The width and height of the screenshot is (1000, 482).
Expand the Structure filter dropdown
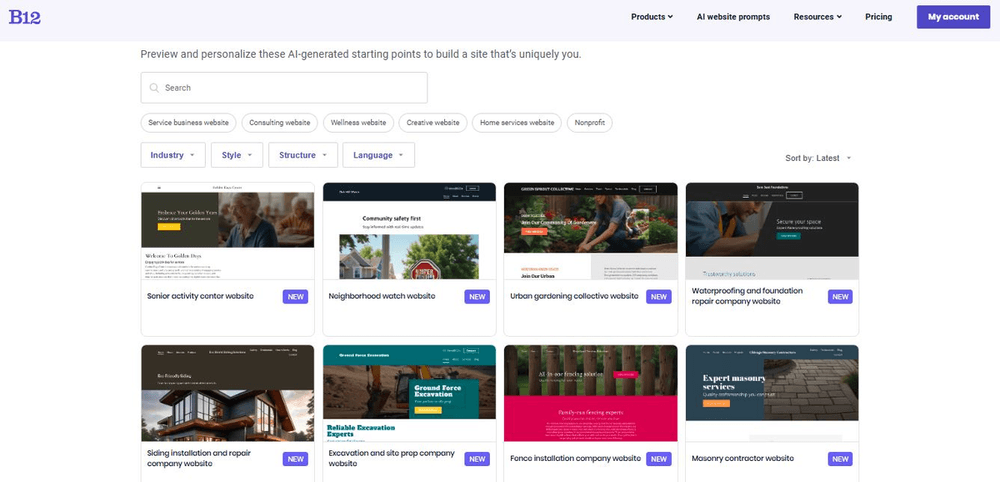303,155
